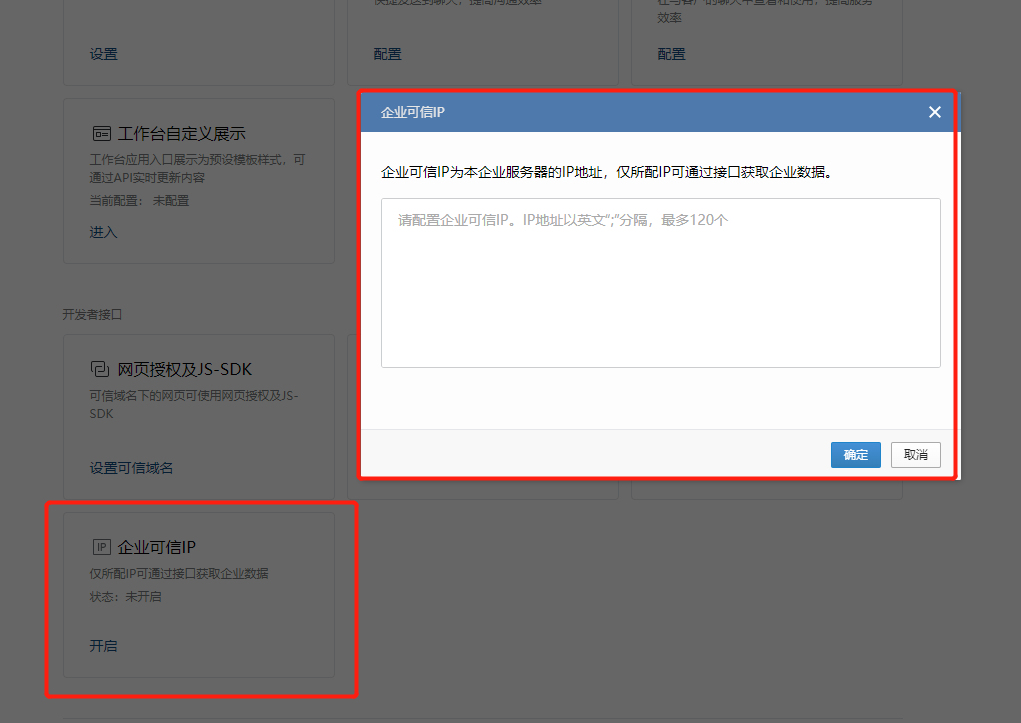Click the dialog description about 企业服务器的IP地址
The width and height of the screenshot is (1021, 723).
click(x=606, y=172)
